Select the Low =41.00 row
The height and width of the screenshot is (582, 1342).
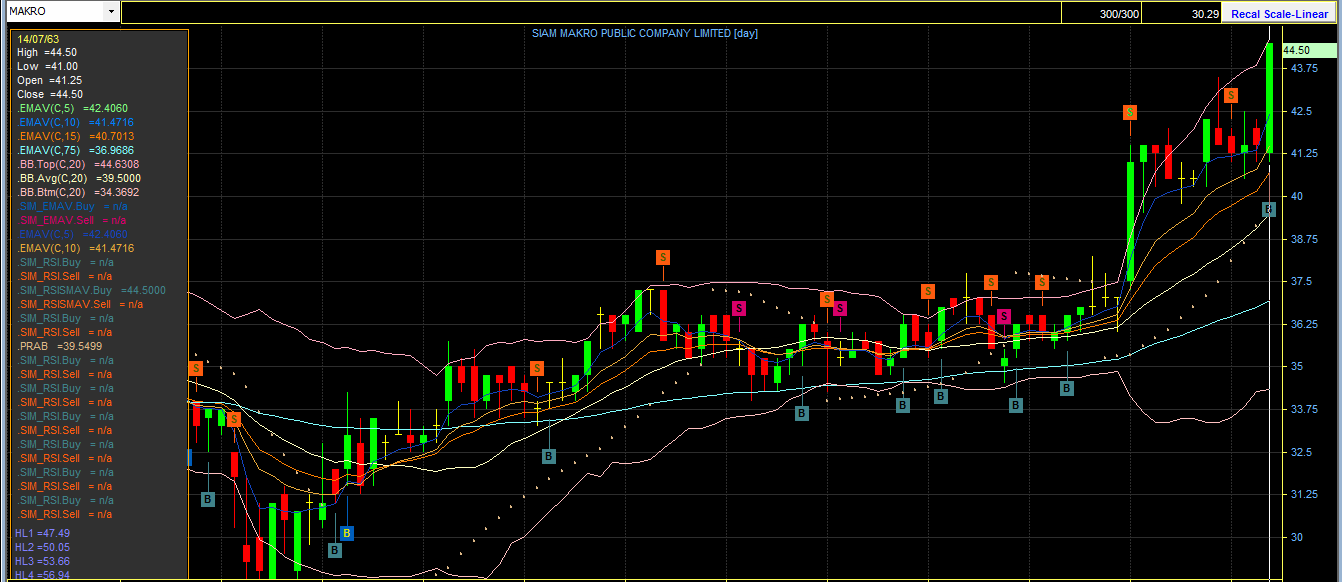pos(47,66)
